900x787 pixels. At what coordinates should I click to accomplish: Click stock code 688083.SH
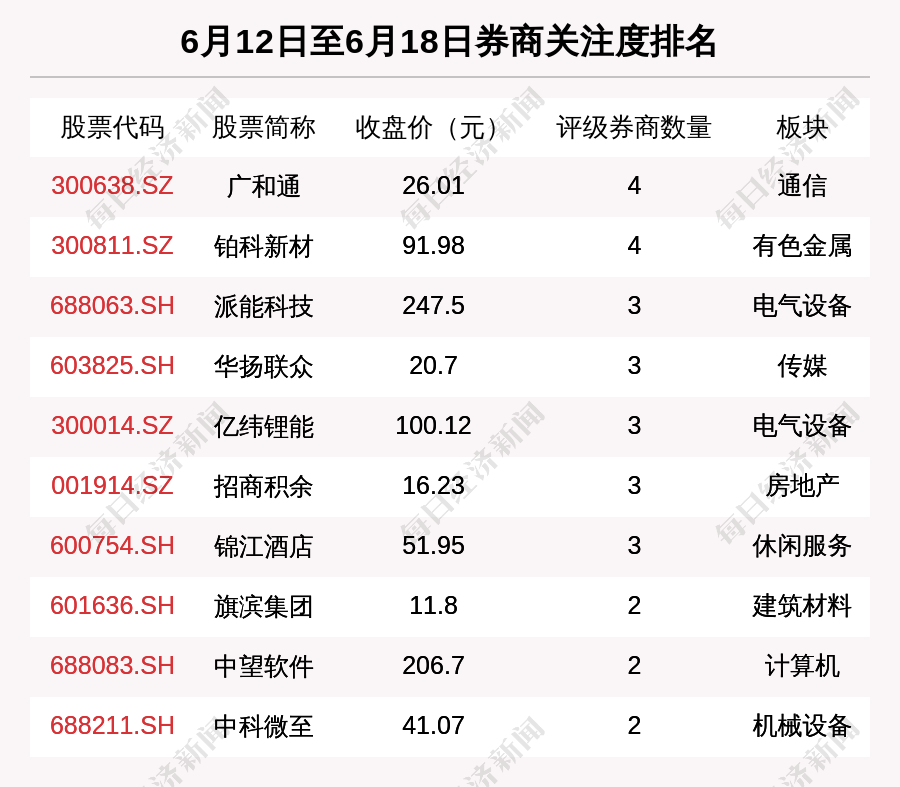click(x=112, y=665)
